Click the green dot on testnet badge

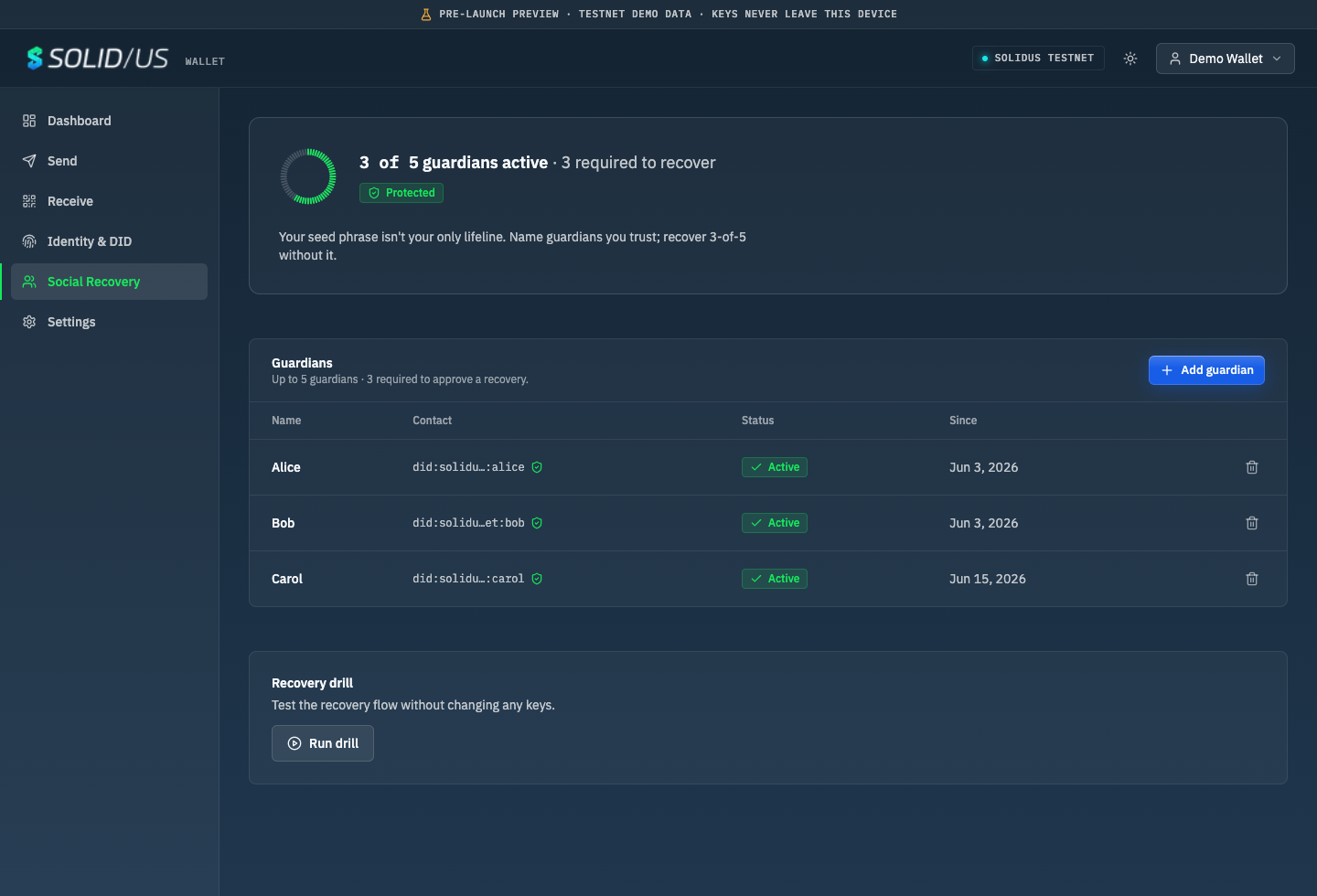point(985,59)
